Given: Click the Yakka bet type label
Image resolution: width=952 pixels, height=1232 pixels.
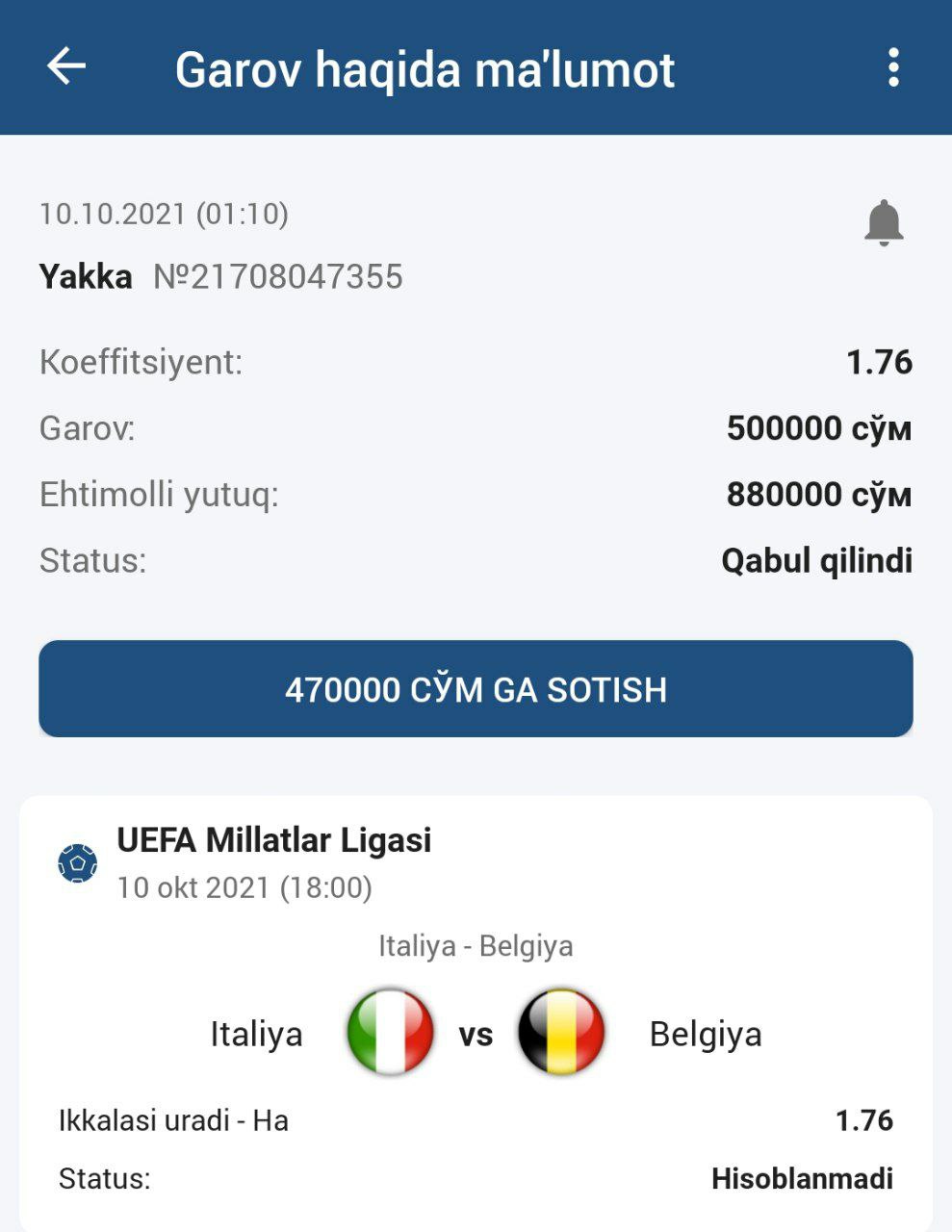Looking at the screenshot, I should tap(86, 277).
